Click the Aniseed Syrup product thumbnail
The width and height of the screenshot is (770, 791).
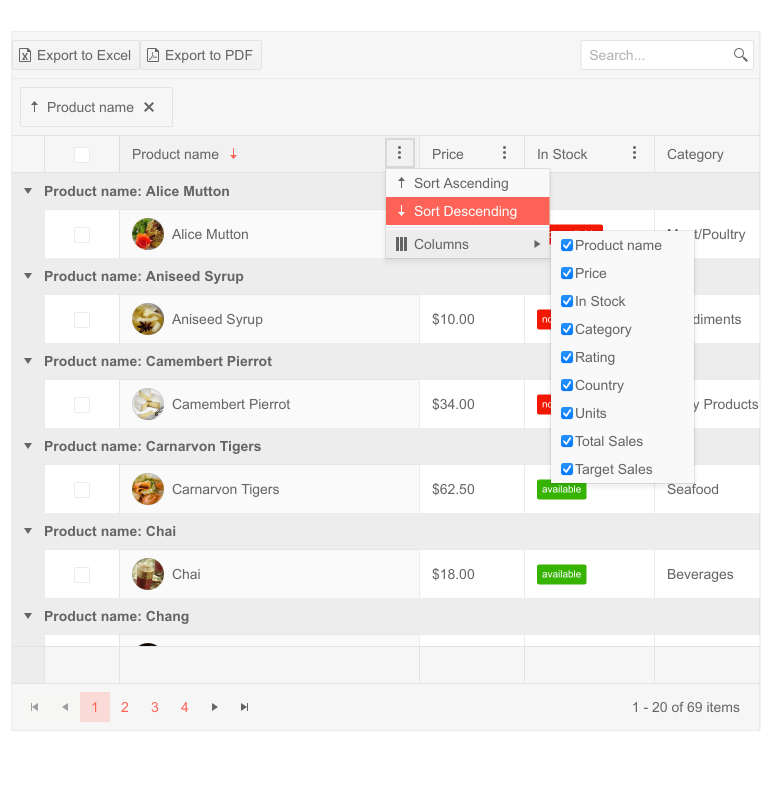point(148,319)
